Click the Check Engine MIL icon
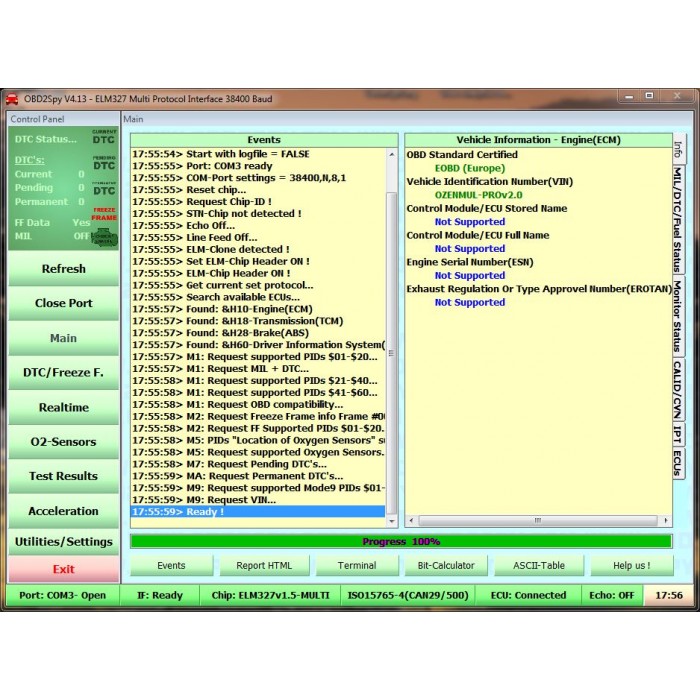The image size is (700, 700). (104, 237)
